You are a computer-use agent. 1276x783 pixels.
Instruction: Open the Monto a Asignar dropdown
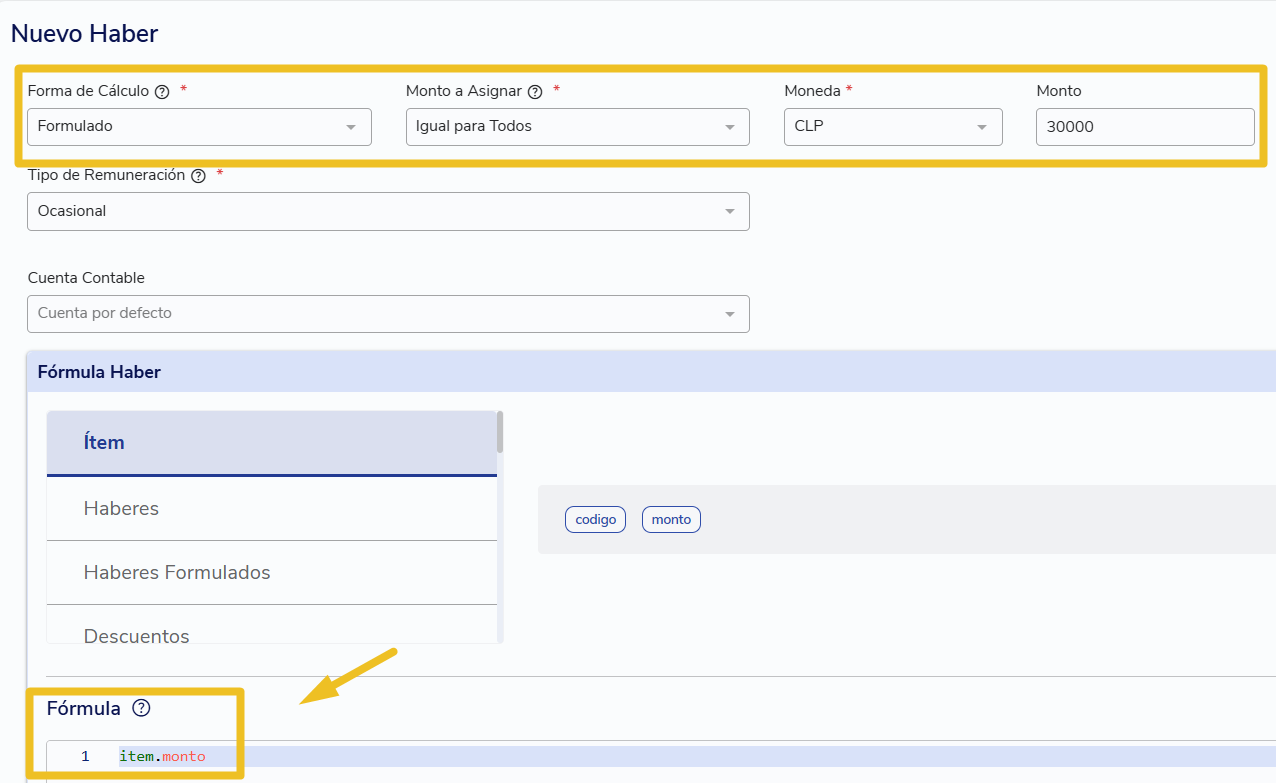coord(578,127)
